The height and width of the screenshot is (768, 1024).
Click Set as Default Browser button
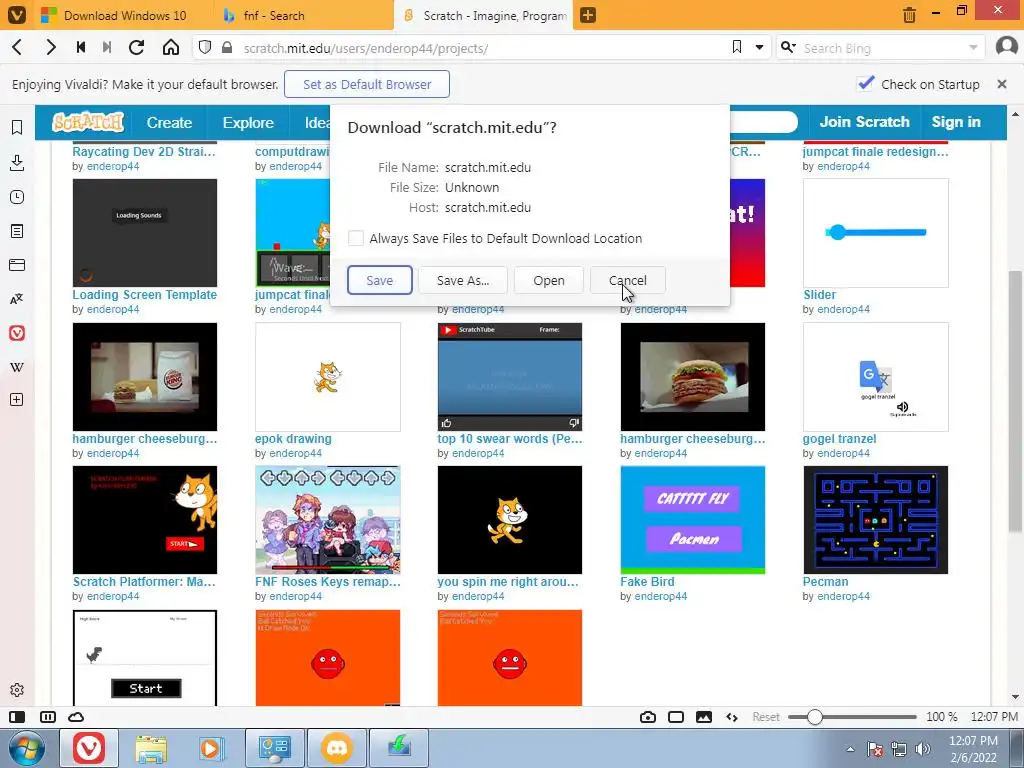pos(367,84)
